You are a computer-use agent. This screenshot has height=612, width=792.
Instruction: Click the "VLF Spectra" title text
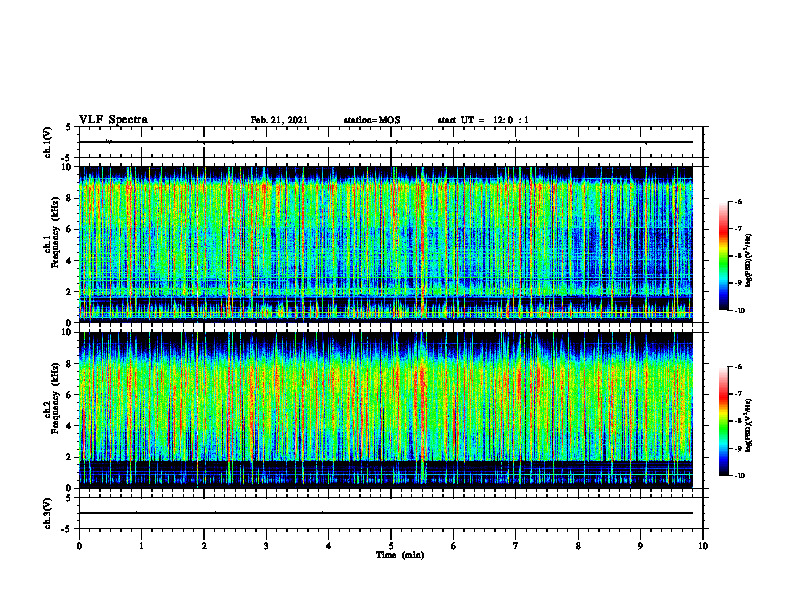[113, 120]
